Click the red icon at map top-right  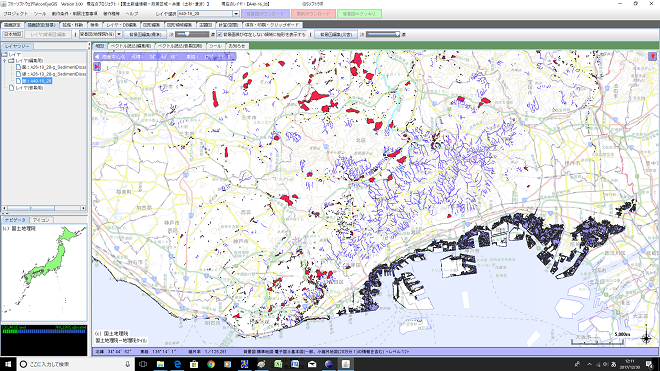coord(652,56)
